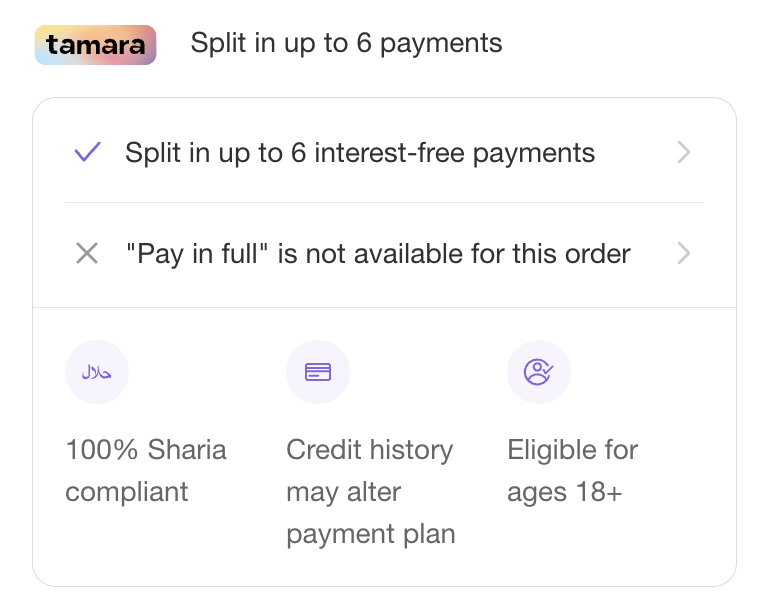The image size is (770, 608).
Task: Click the purple checkmark icon
Action: (x=88, y=153)
